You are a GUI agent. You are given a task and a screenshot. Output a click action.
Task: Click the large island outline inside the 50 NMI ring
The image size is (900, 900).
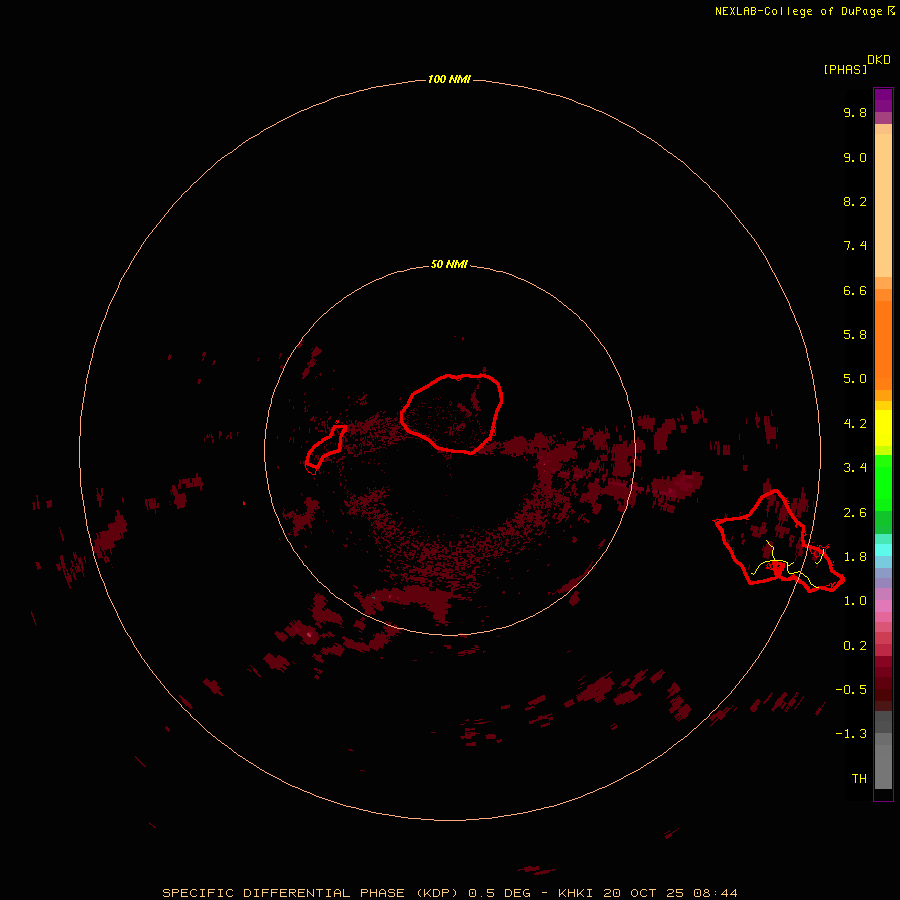coord(452,413)
